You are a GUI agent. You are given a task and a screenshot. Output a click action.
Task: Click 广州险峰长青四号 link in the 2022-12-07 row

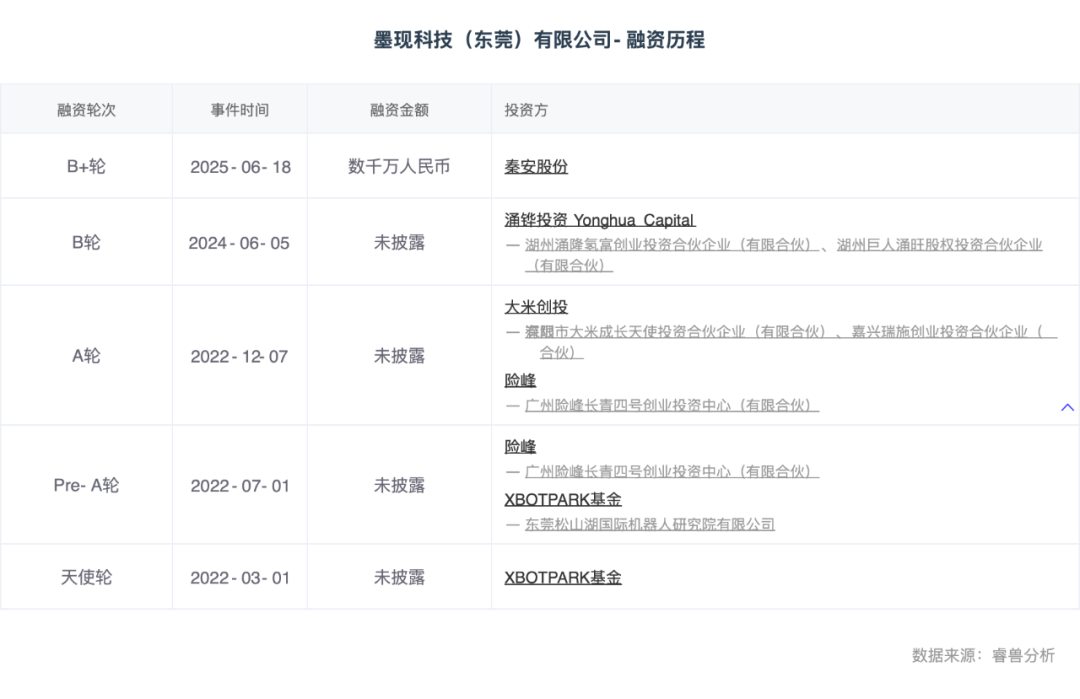672,405
